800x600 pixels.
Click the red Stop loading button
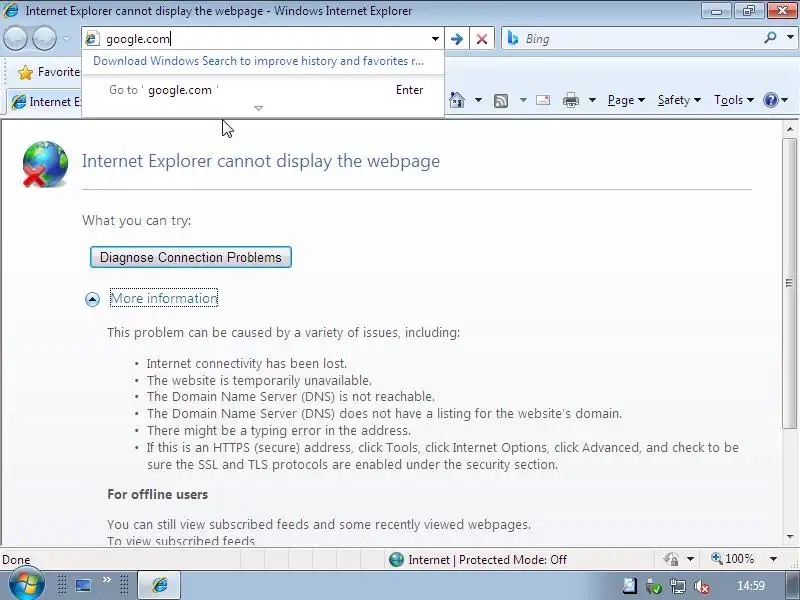(482, 39)
